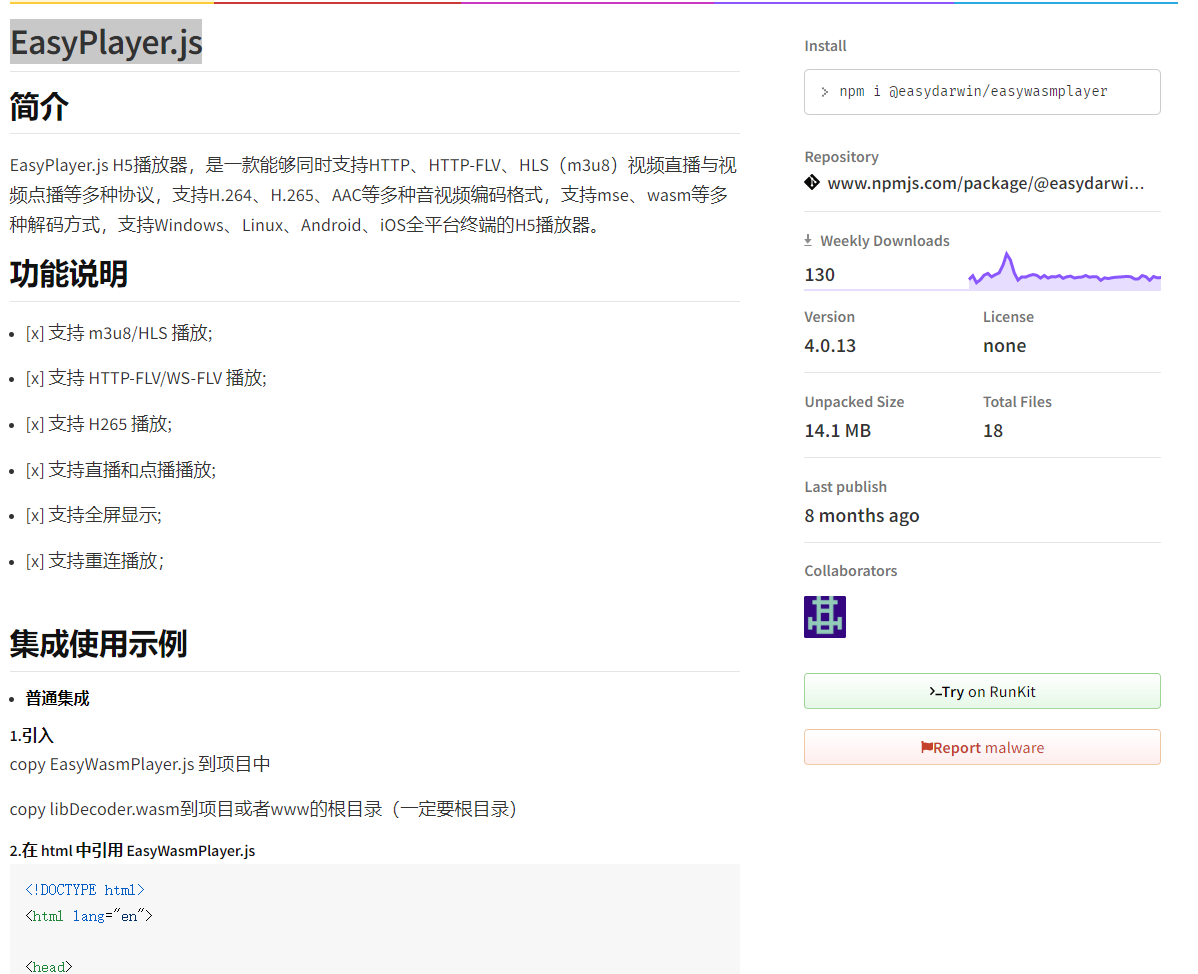The height and width of the screenshot is (974, 1198).
Task: Click the 集成使用示例 section heading
Action: pyautogui.click(x=97, y=644)
